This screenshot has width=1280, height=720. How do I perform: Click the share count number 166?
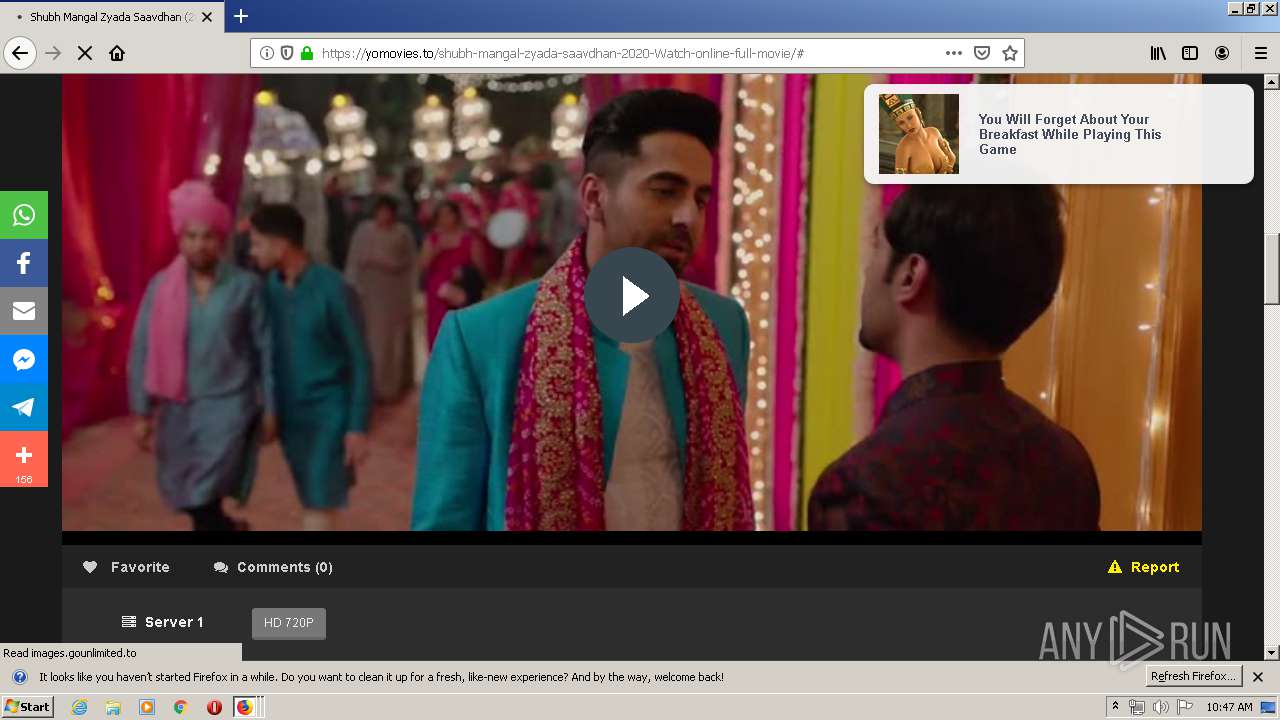pyautogui.click(x=24, y=480)
